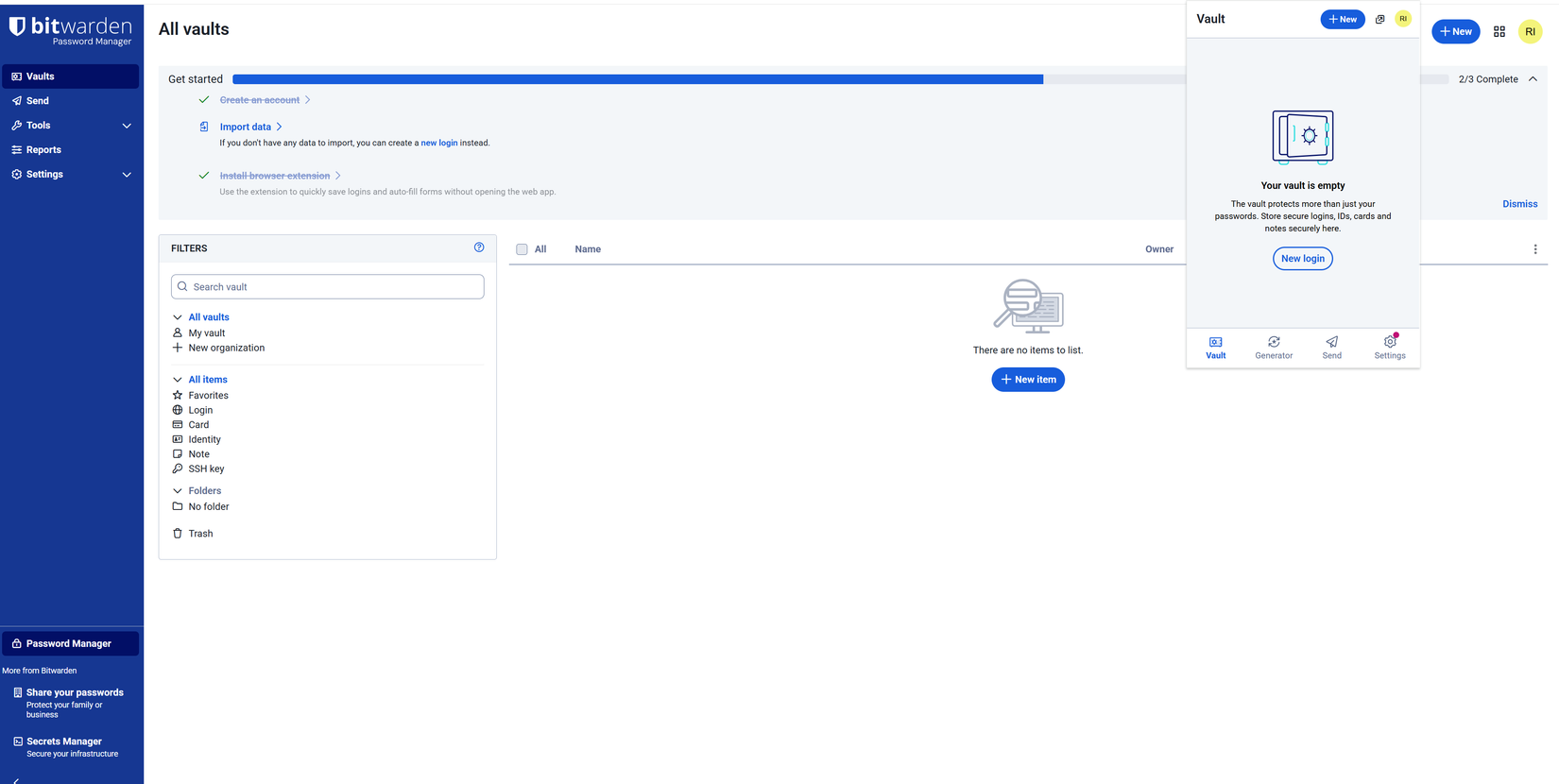
Task: Go to Send in the sidebar
Action: (38, 101)
